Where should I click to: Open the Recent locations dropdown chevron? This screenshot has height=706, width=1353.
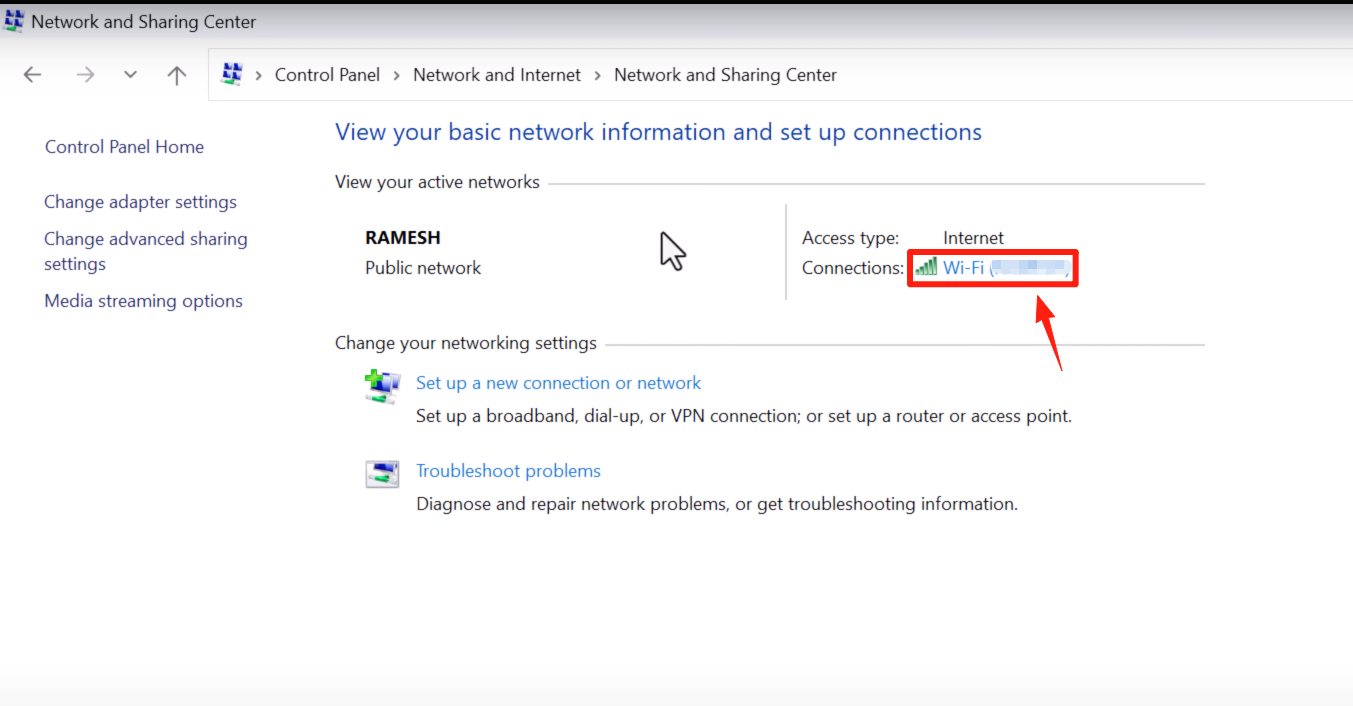coord(130,75)
